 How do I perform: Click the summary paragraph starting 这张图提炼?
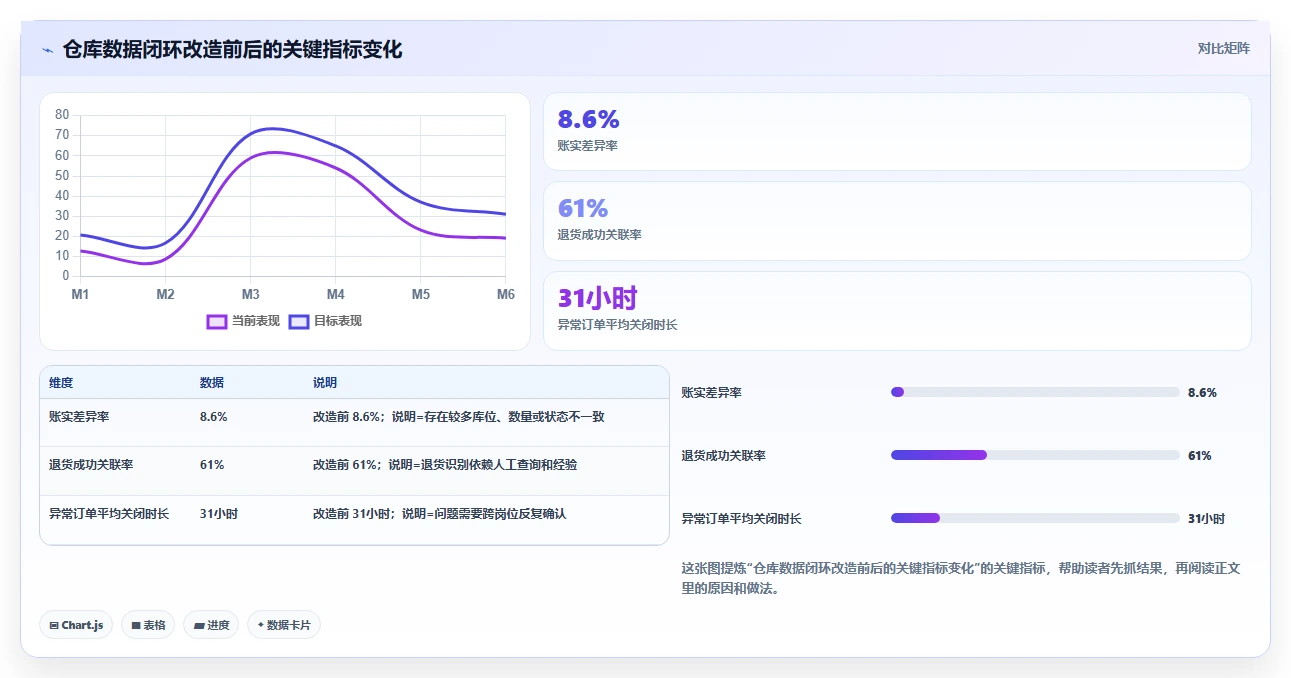[x=962, y=578]
